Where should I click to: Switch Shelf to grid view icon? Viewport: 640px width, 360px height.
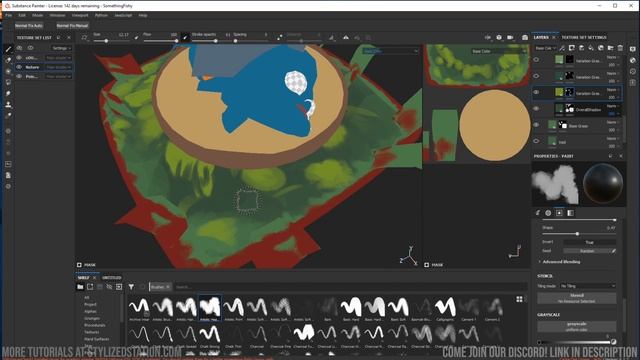tap(519, 299)
